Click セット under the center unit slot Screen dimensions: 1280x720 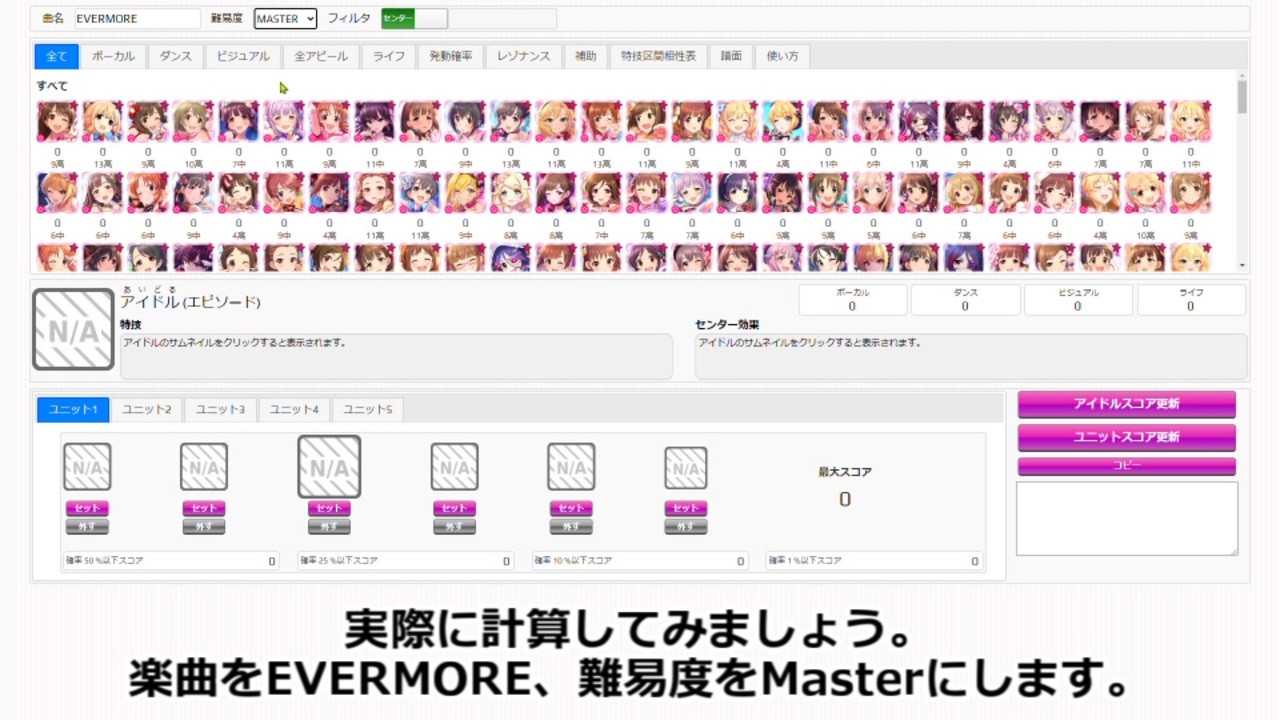(x=329, y=508)
